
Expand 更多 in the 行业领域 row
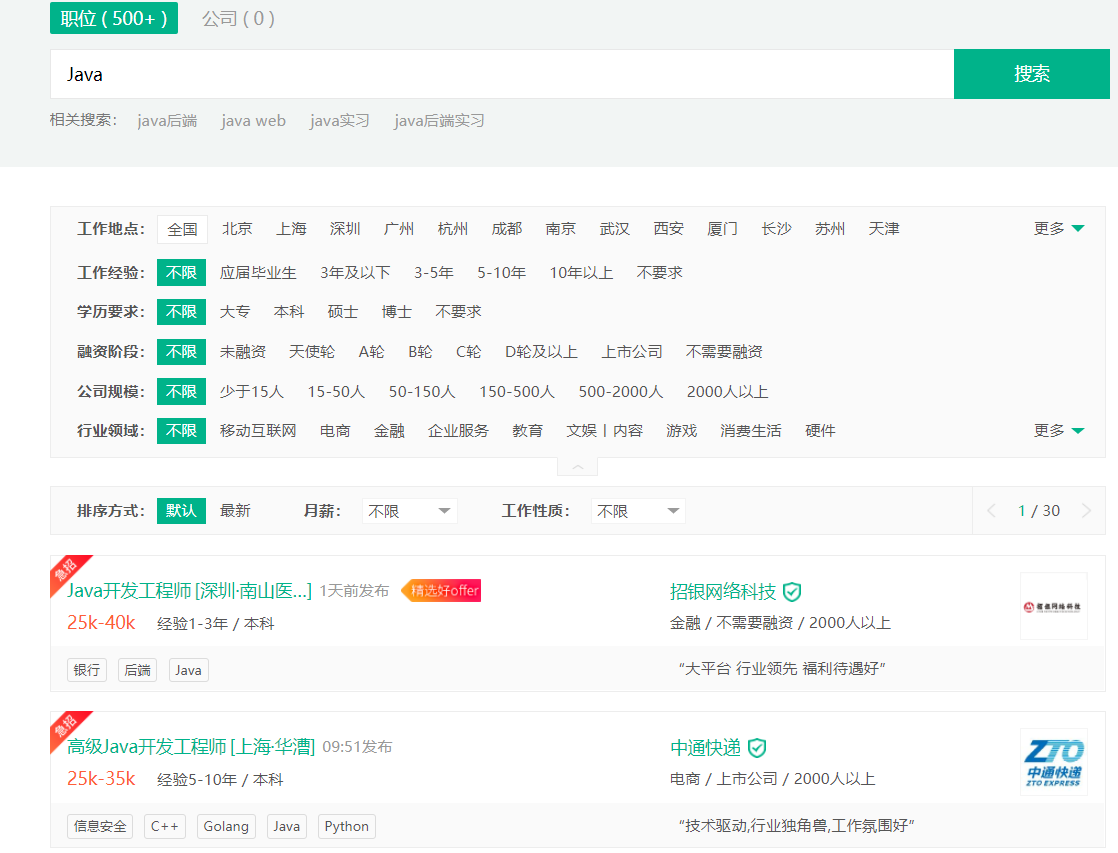click(x=1059, y=431)
